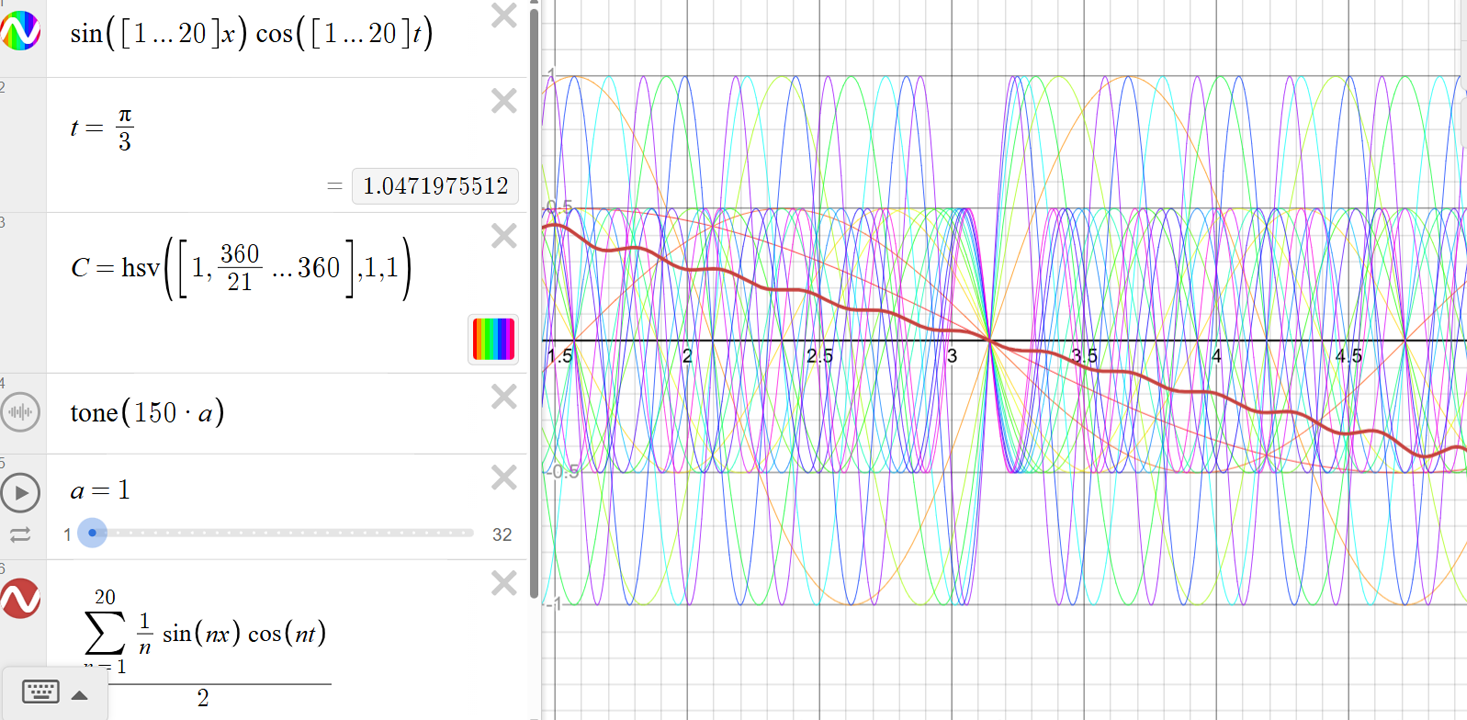Viewport: 1467px width, 720px height.
Task: Click the evaluated value 1.0471975512
Action: (x=434, y=186)
